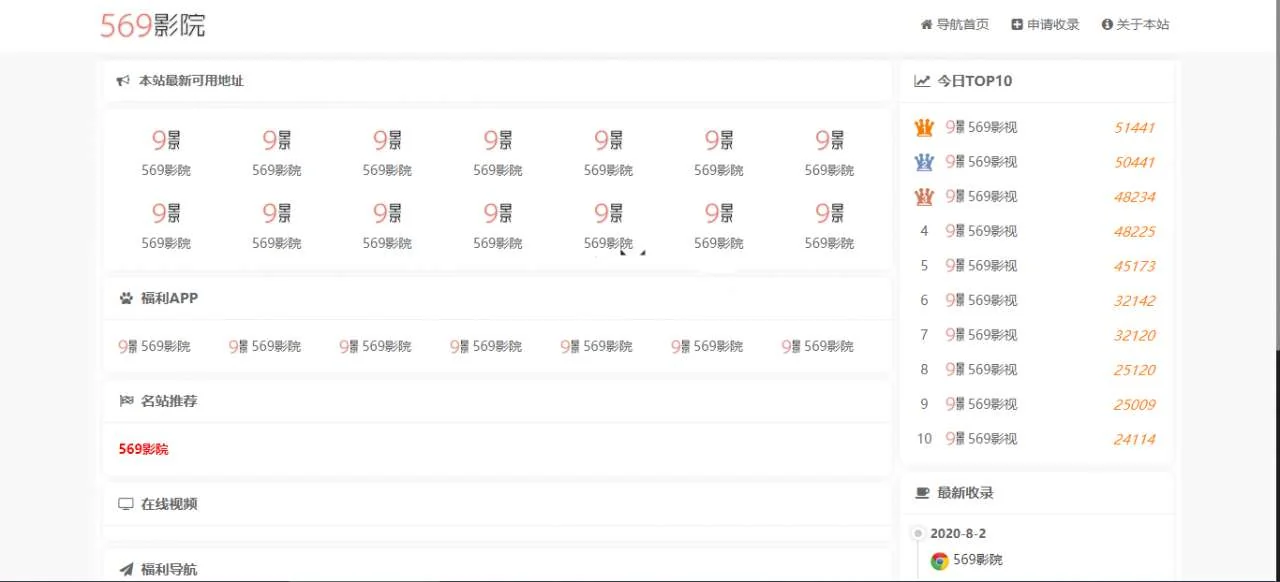Image resolution: width=1280 pixels, height=582 pixels.
Task: Open the rank 10 entry in 今日TOP10
Action: pyautogui.click(x=981, y=439)
